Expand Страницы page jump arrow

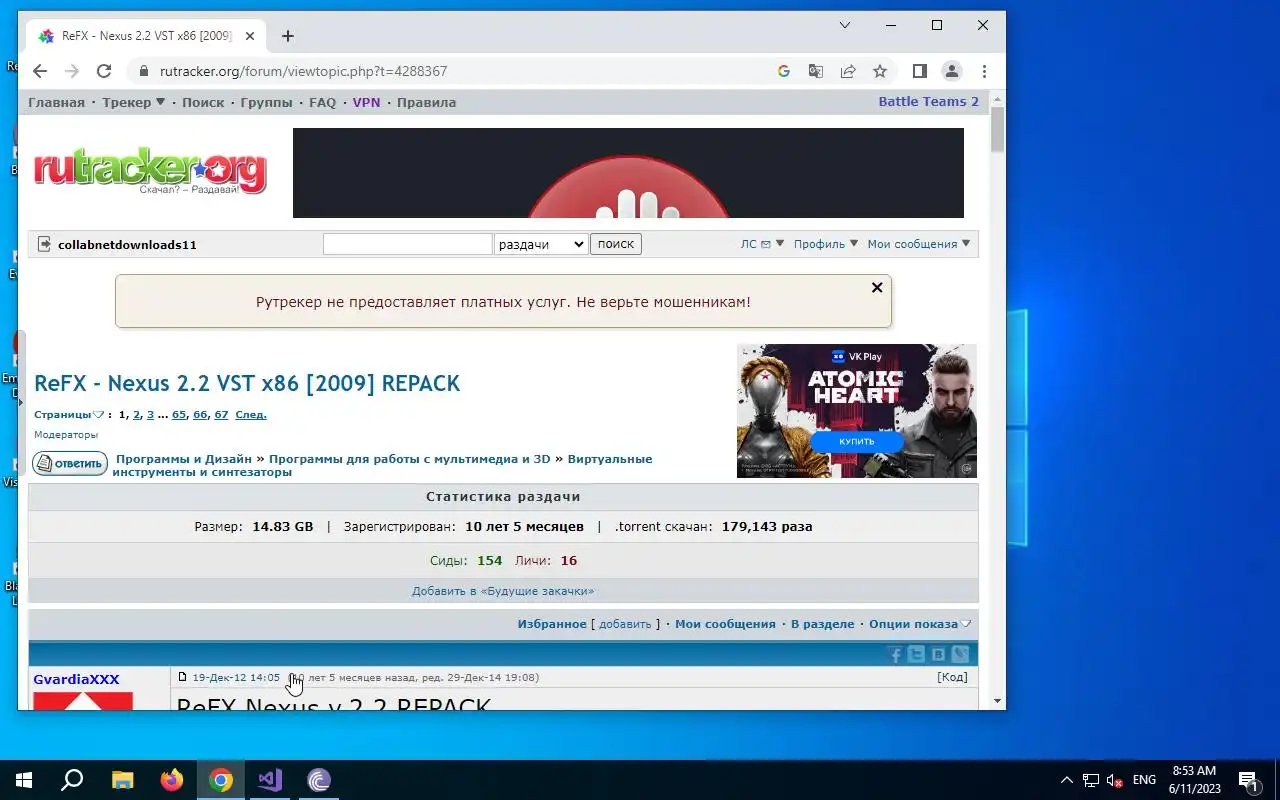98,414
